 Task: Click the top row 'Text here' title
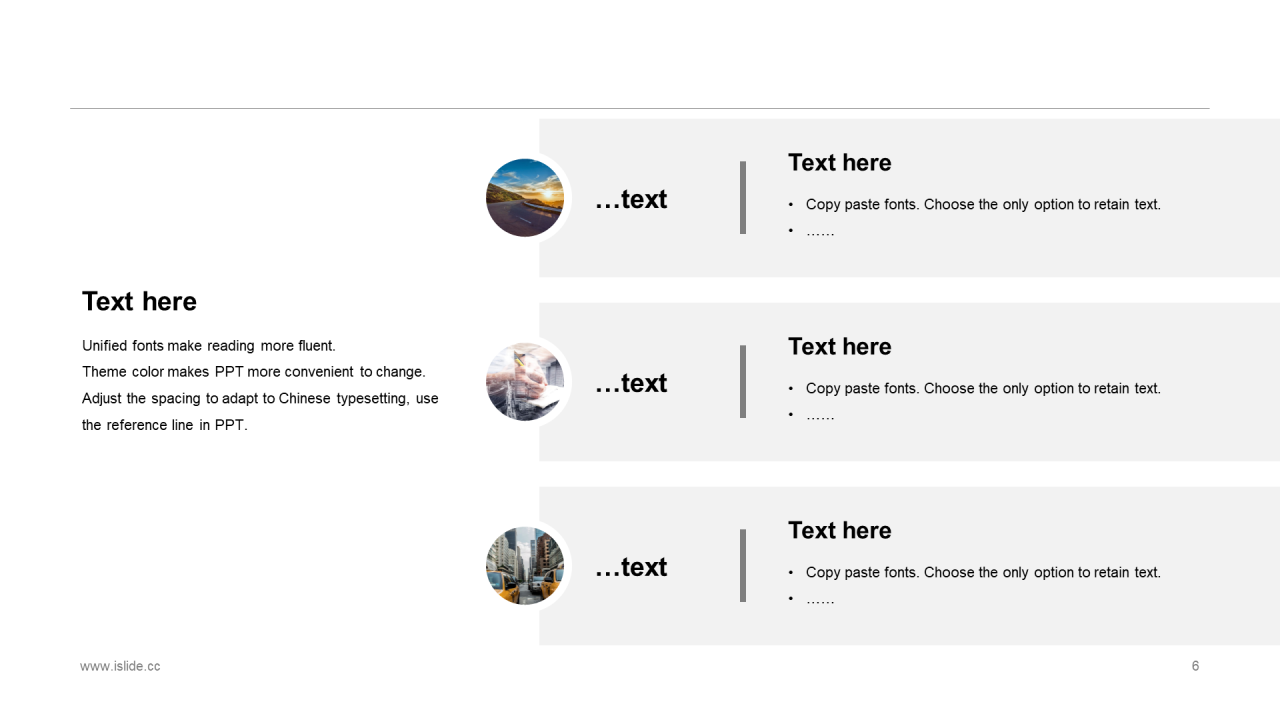[839, 162]
